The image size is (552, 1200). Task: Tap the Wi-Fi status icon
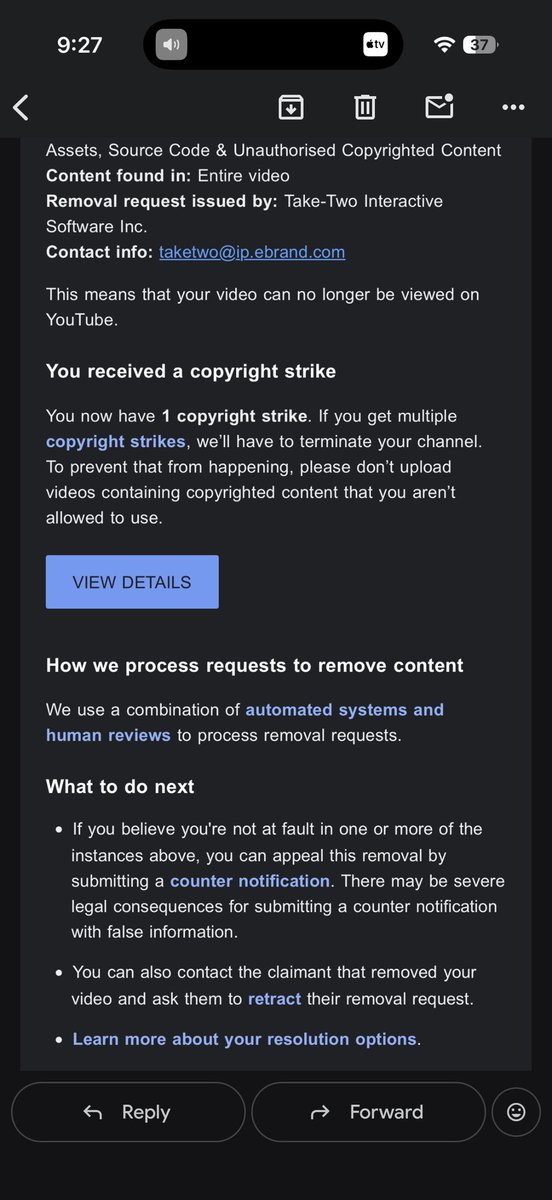tap(444, 45)
